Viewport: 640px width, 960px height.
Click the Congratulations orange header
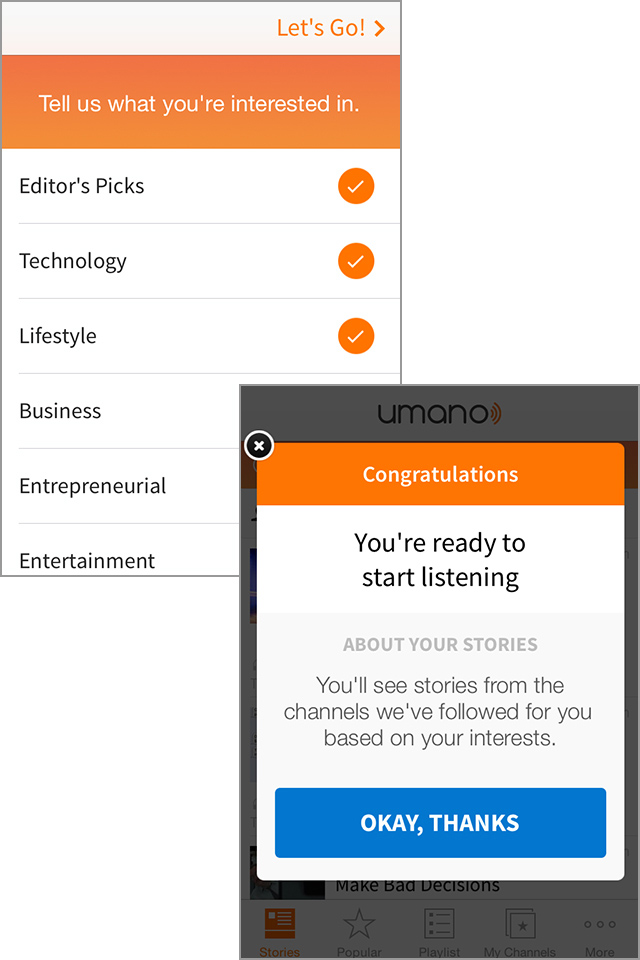click(440, 474)
